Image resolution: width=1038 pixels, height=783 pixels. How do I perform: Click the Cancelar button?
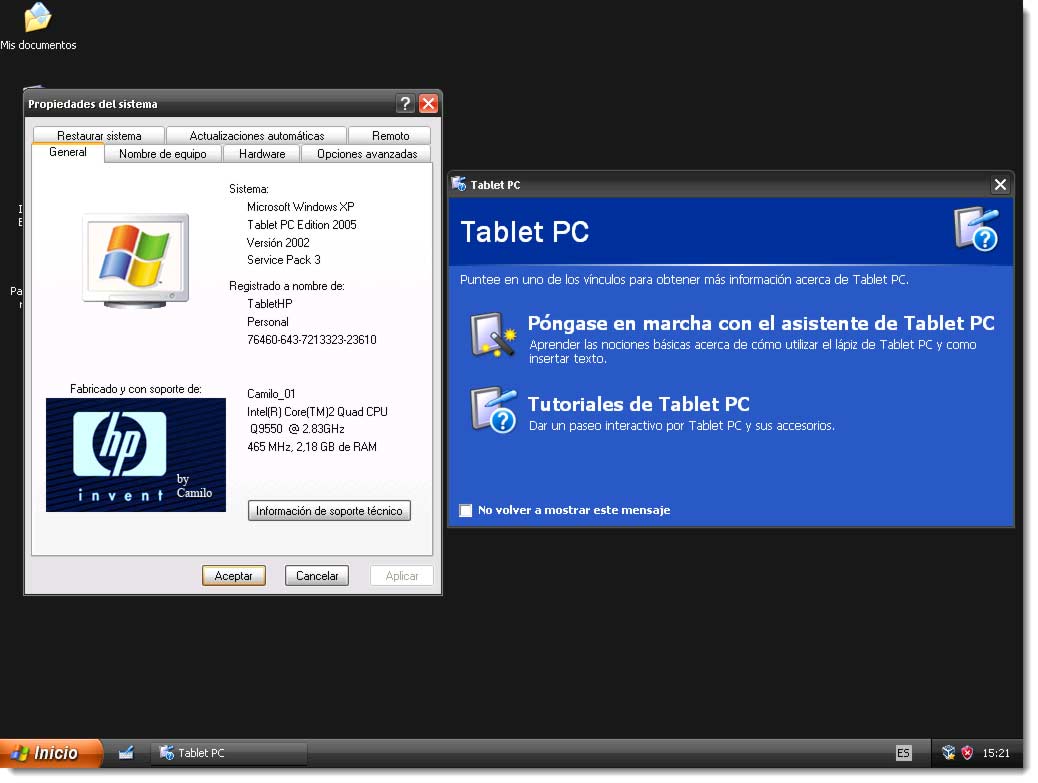point(317,576)
